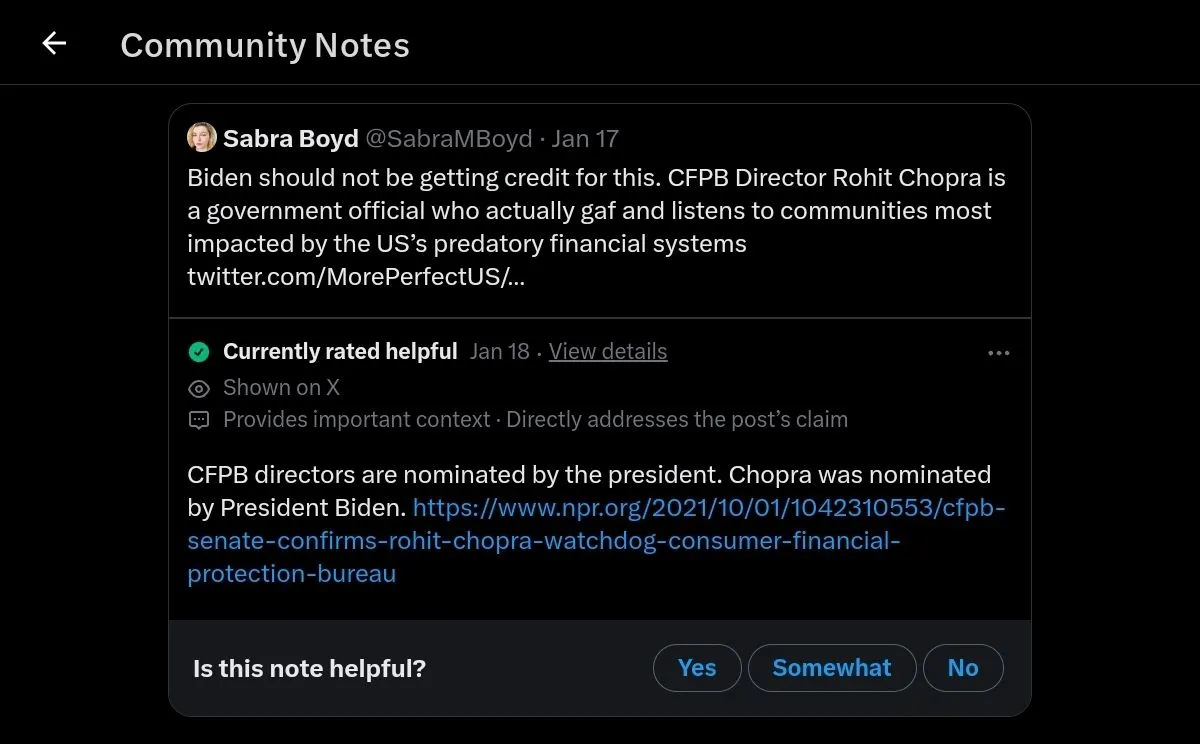
Task: Select the Somewhat helpfulness rating
Action: point(831,667)
